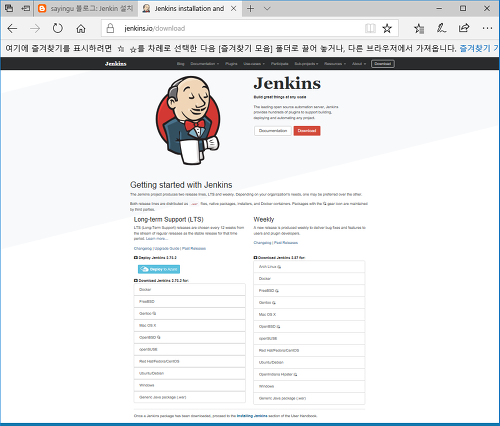Open the add notes pen icon
This screenshot has width=500, height=426.
coord(441,28)
